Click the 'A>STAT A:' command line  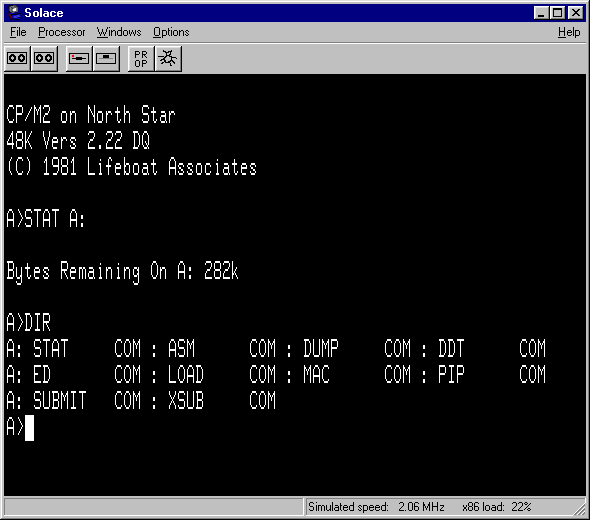coord(46,219)
